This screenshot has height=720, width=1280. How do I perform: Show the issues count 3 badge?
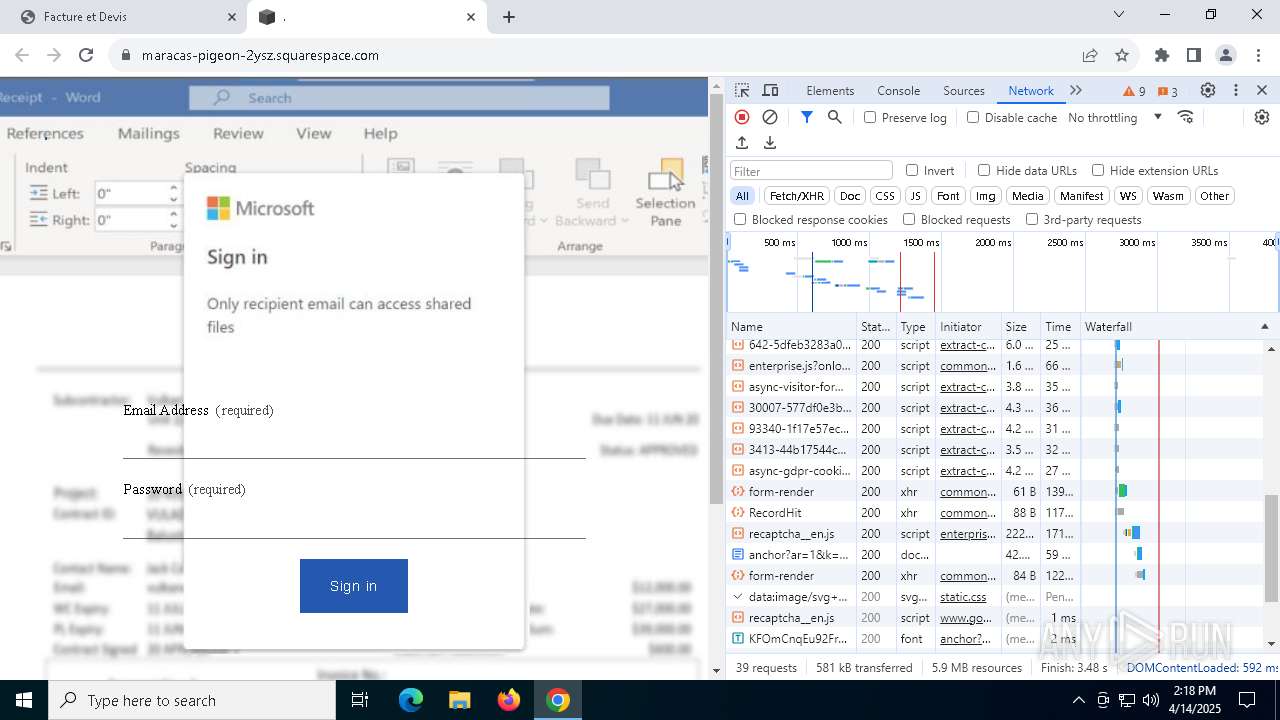coord(1168,91)
